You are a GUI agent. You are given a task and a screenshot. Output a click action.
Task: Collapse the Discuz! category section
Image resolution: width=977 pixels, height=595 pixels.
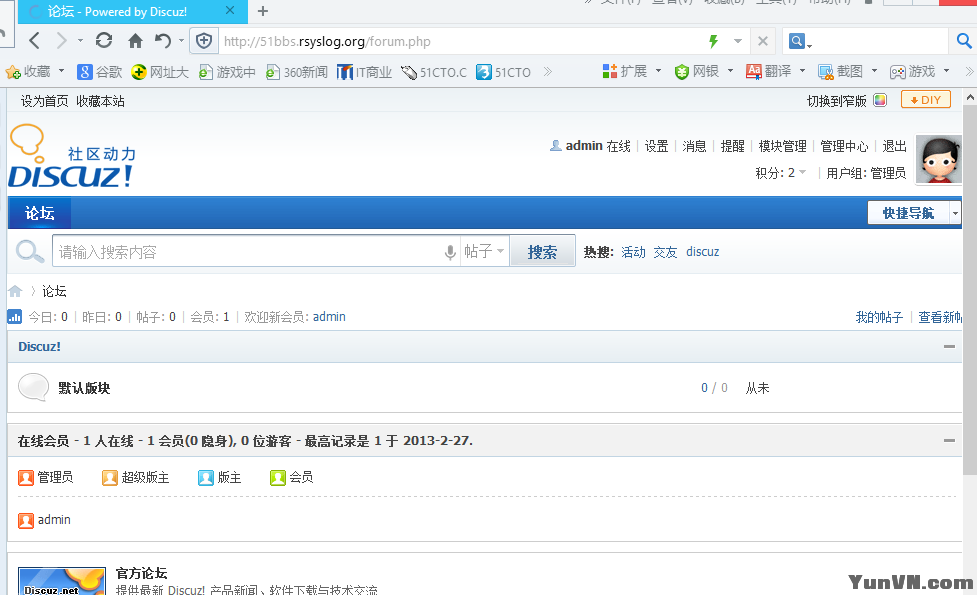click(949, 346)
